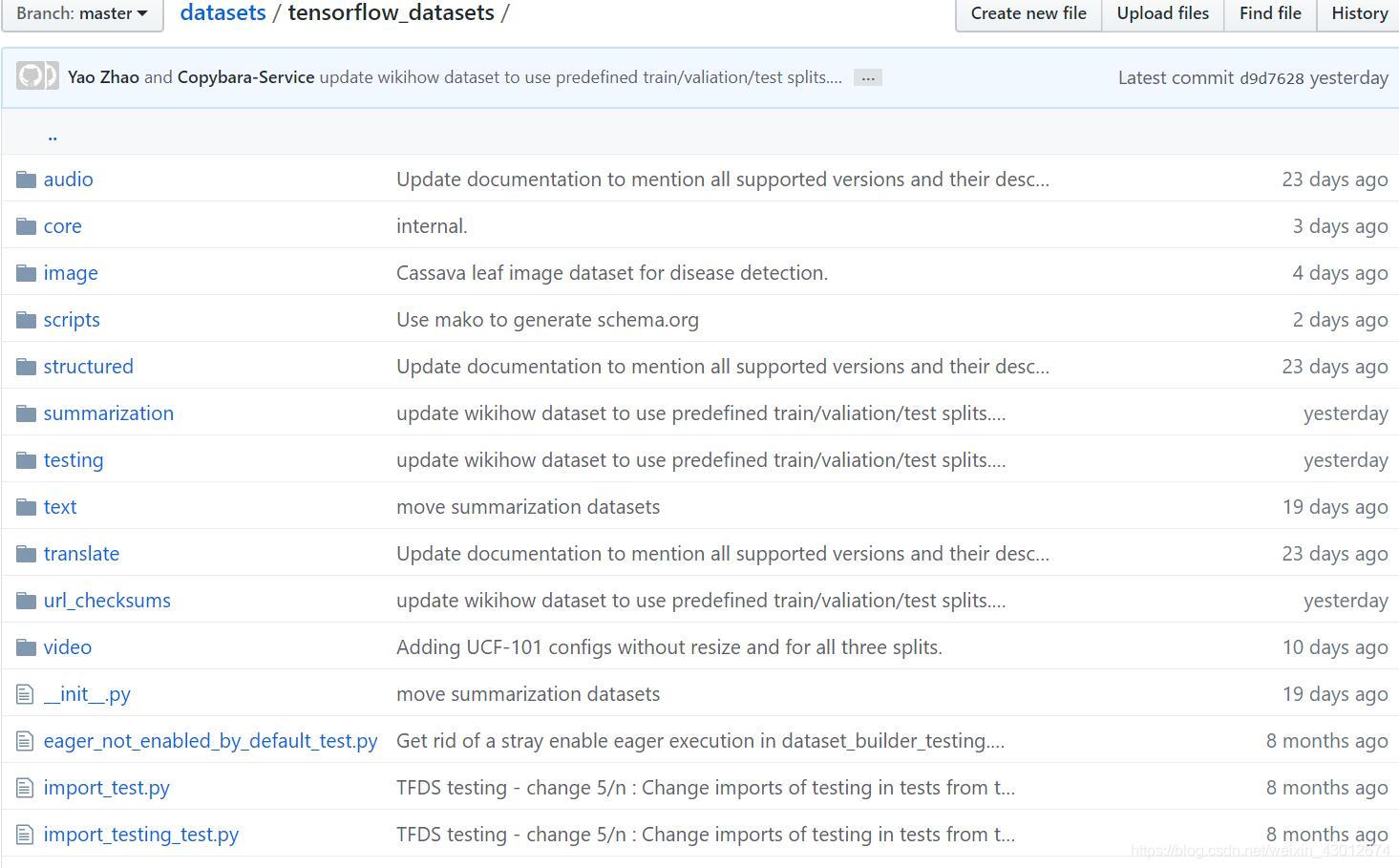
Task: Click 'Cassava leaf image dataset' commit message
Action: [612, 273]
